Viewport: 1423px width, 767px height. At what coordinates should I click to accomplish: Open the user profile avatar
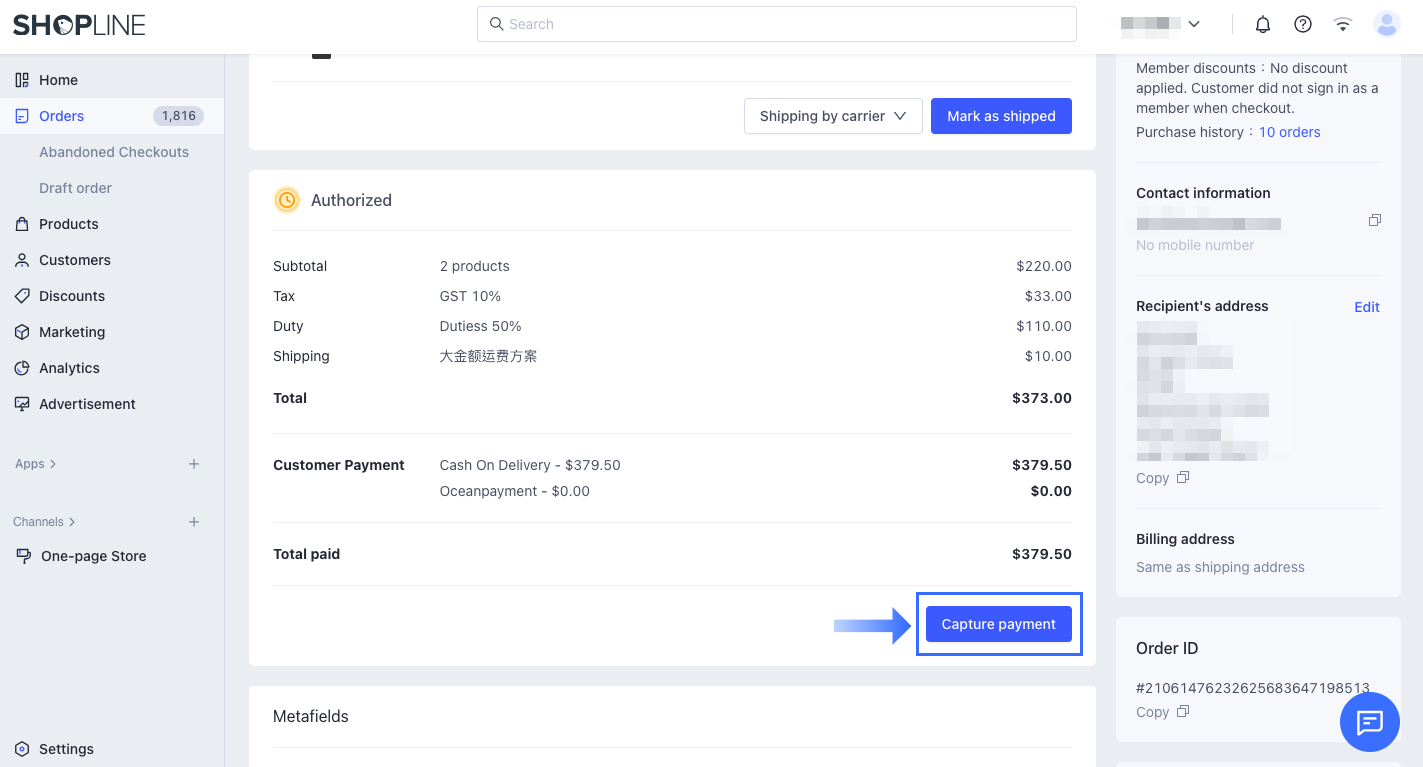tap(1387, 24)
